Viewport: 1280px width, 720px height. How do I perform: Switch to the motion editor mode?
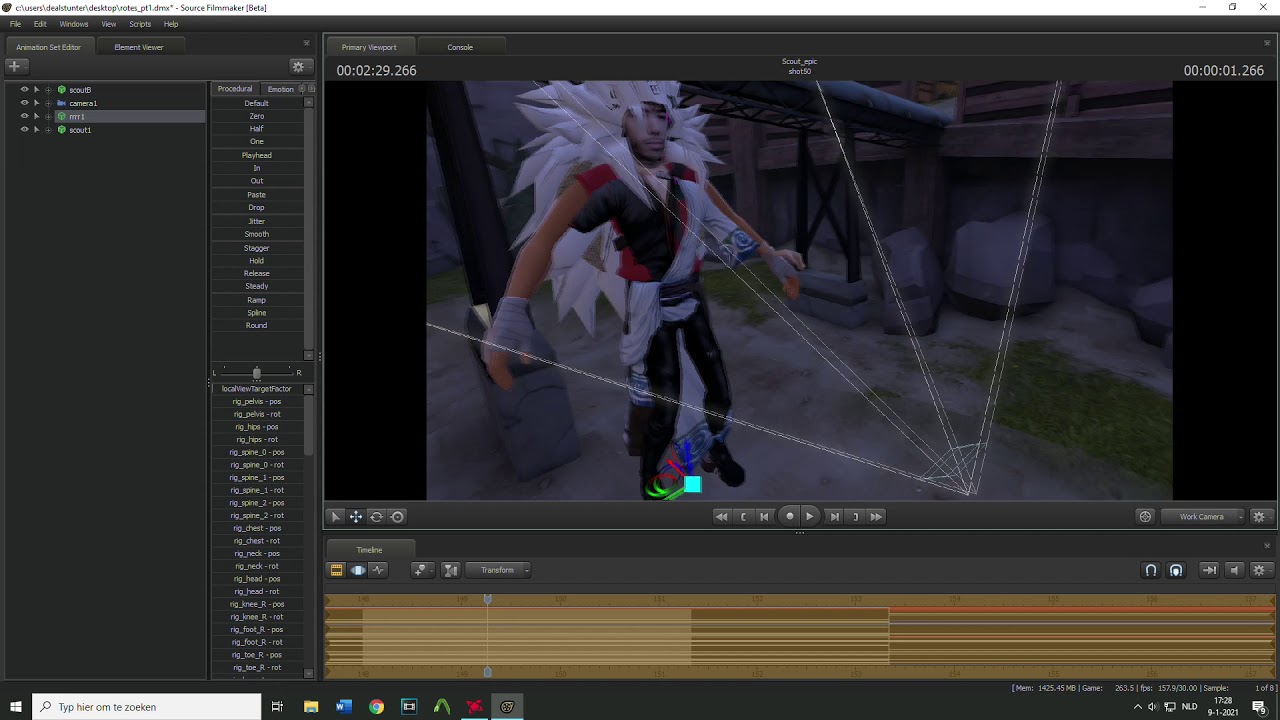tap(357, 570)
